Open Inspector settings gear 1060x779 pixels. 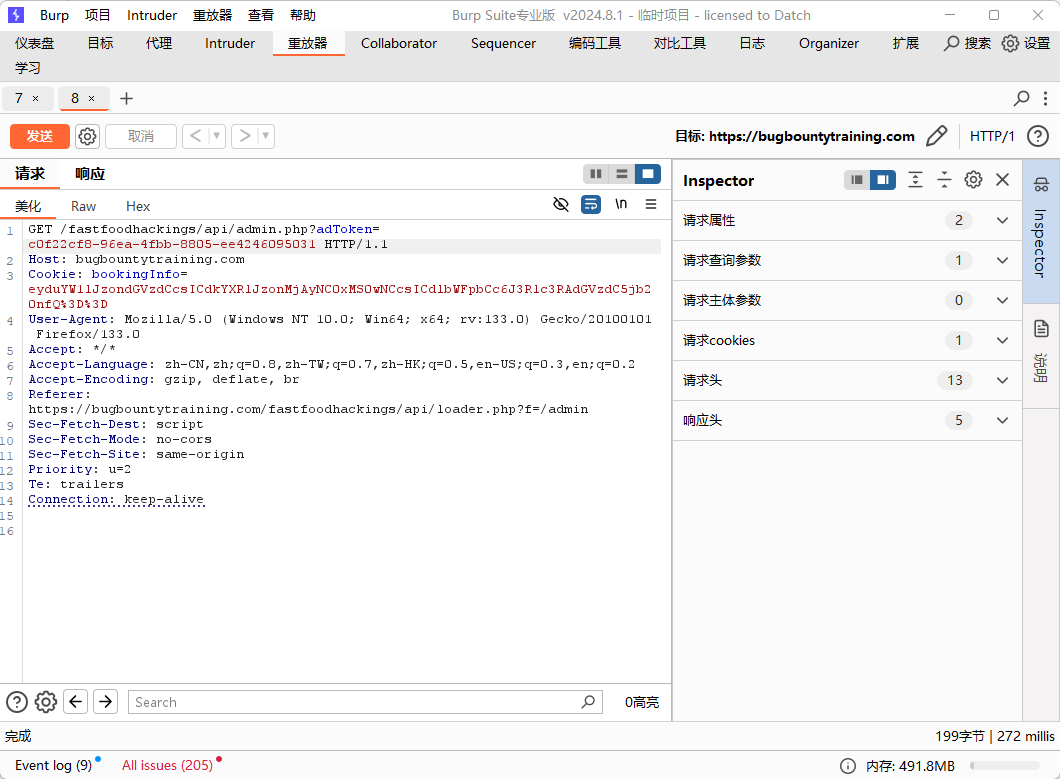pyautogui.click(x=973, y=180)
